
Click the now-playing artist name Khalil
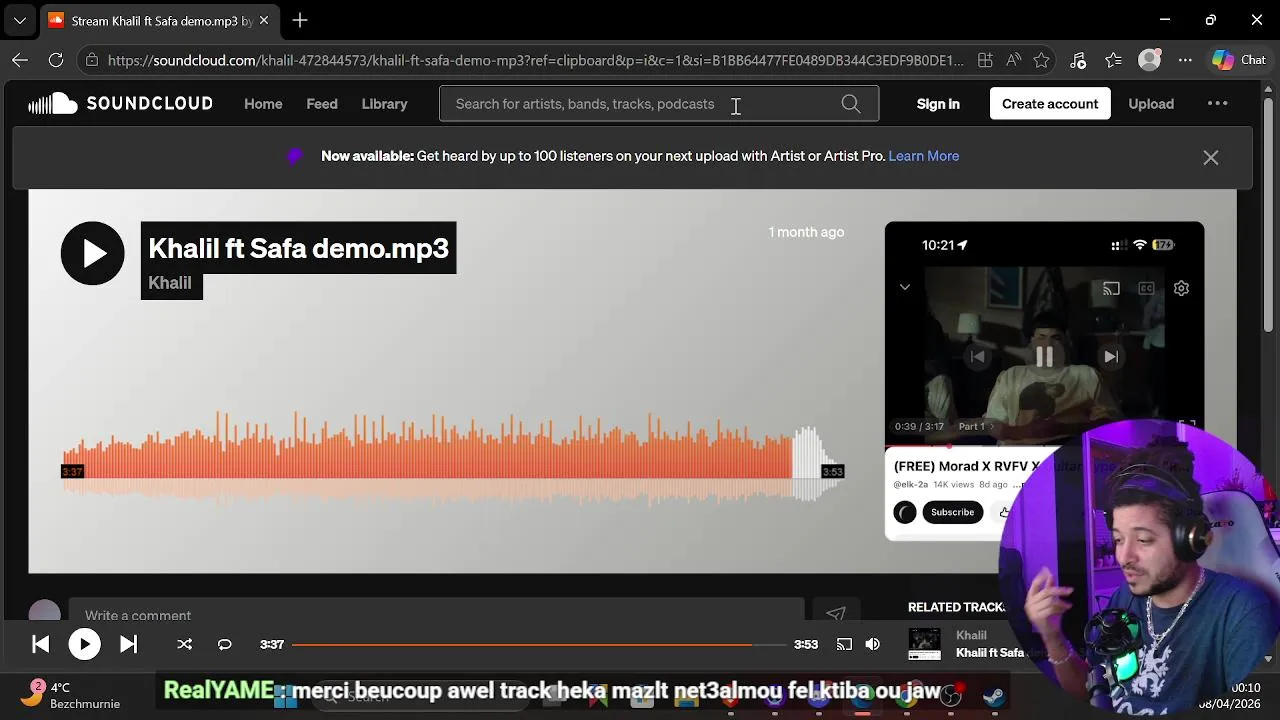pyautogui.click(x=971, y=636)
